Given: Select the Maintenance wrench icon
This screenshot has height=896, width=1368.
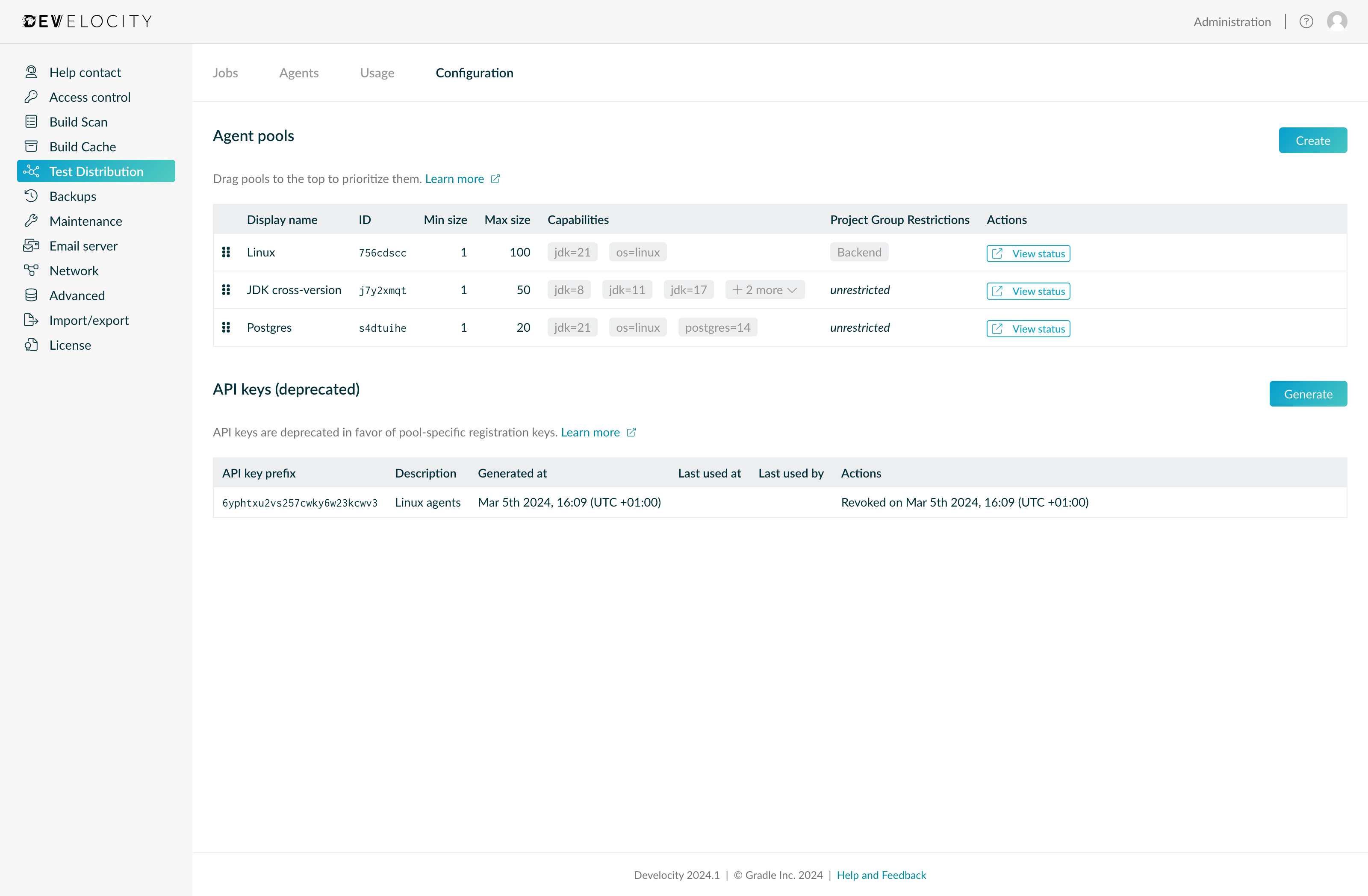Looking at the screenshot, I should (x=32, y=221).
